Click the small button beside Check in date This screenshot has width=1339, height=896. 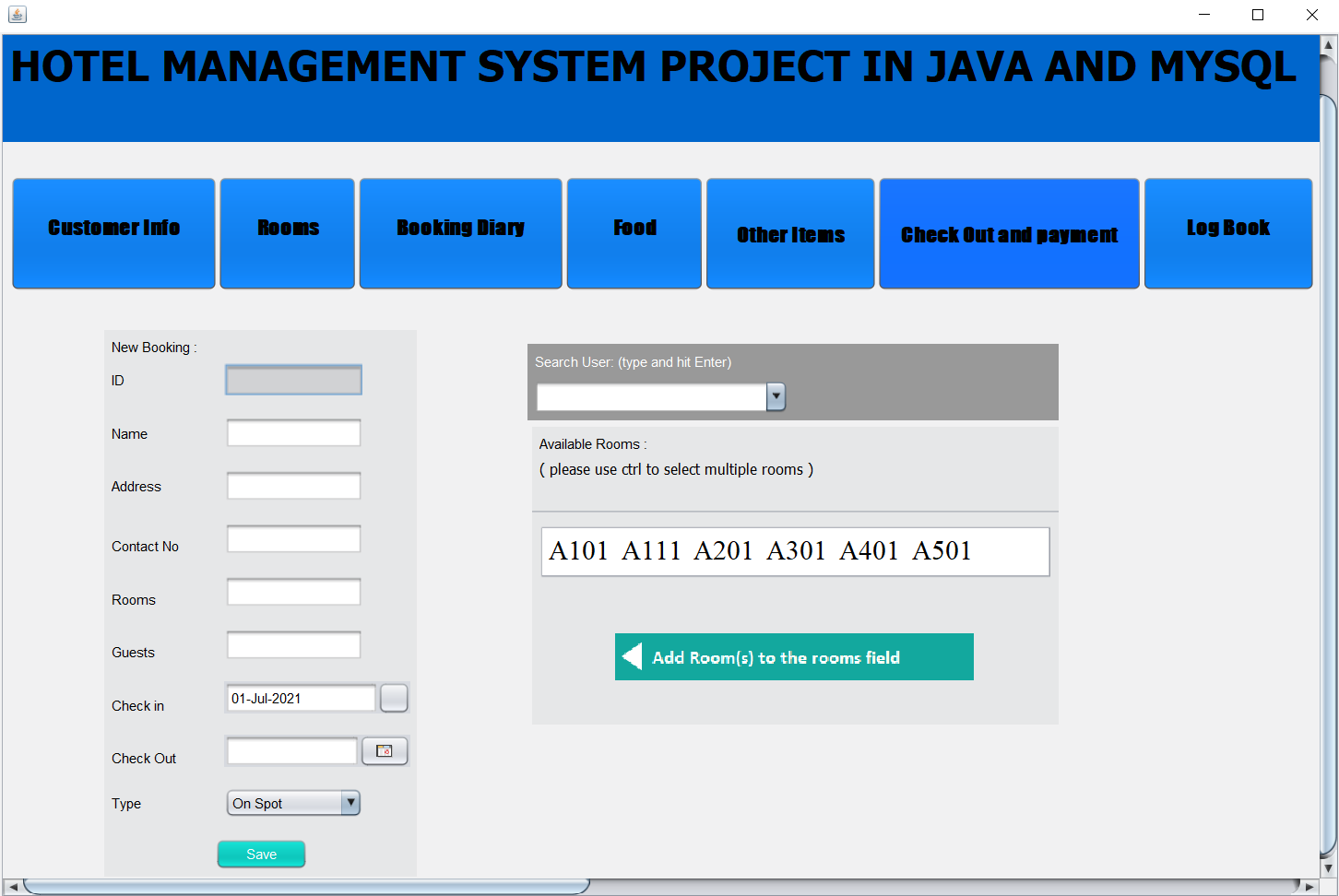(394, 698)
